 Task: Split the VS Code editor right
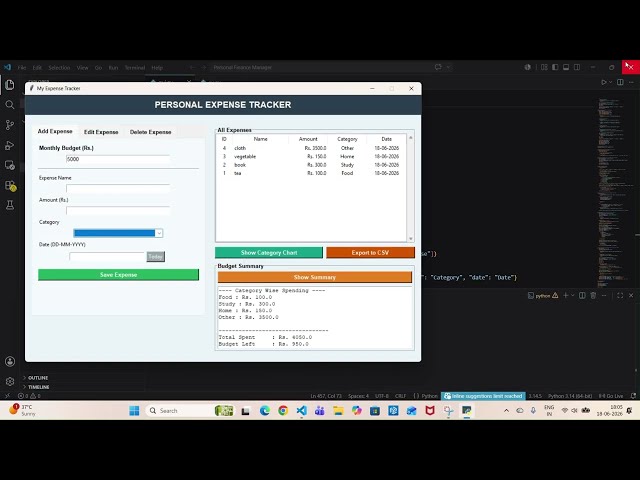click(620, 82)
